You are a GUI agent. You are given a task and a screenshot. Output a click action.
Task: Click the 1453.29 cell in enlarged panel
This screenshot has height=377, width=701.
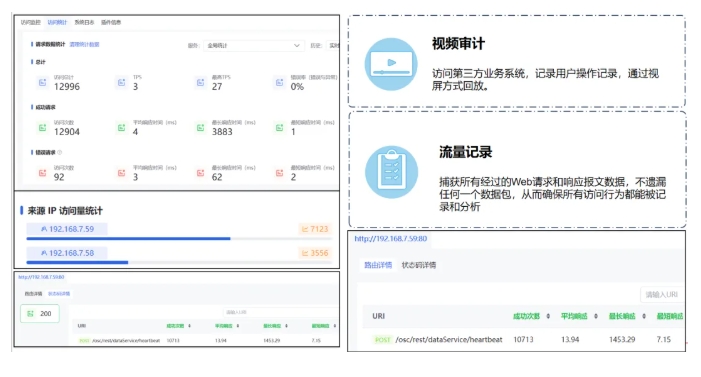622,340
